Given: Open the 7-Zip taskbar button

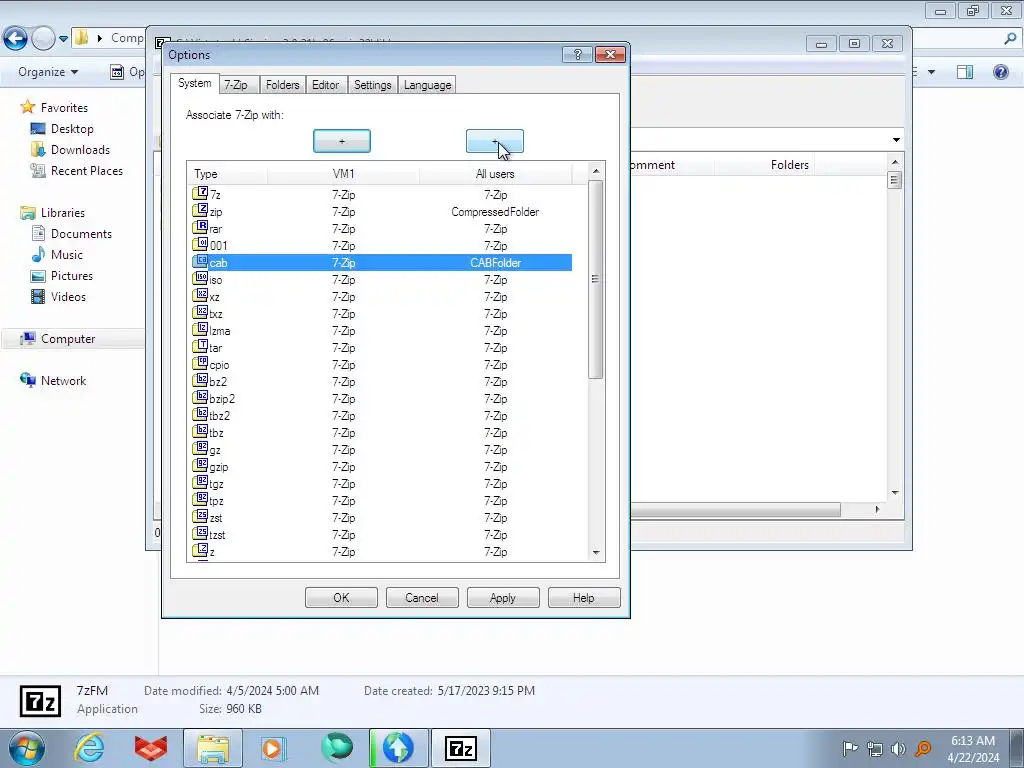Looking at the screenshot, I should click(x=461, y=748).
